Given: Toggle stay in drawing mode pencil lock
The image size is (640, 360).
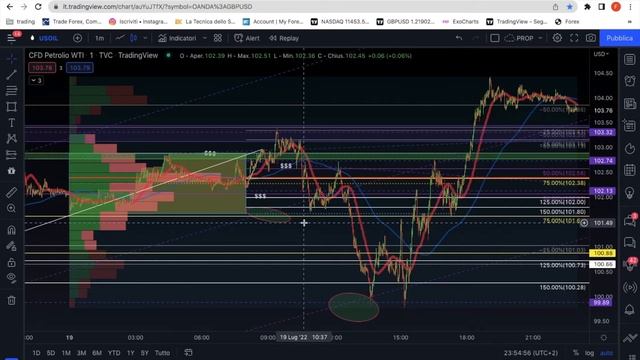Looking at the screenshot, I should click(x=11, y=246).
